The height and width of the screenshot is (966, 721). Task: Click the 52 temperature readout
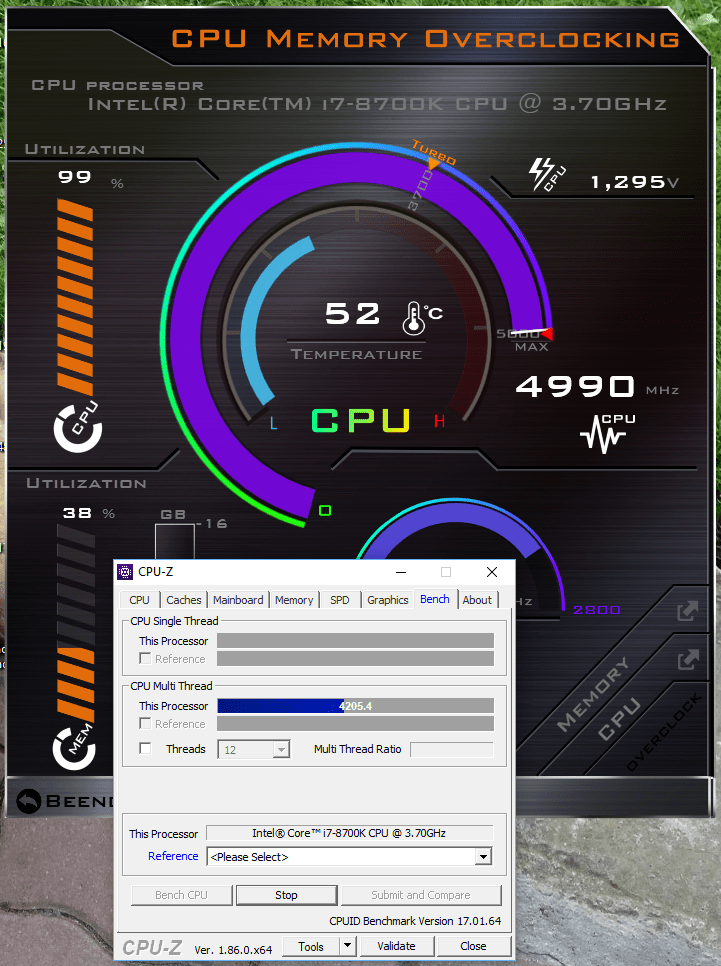[352, 314]
